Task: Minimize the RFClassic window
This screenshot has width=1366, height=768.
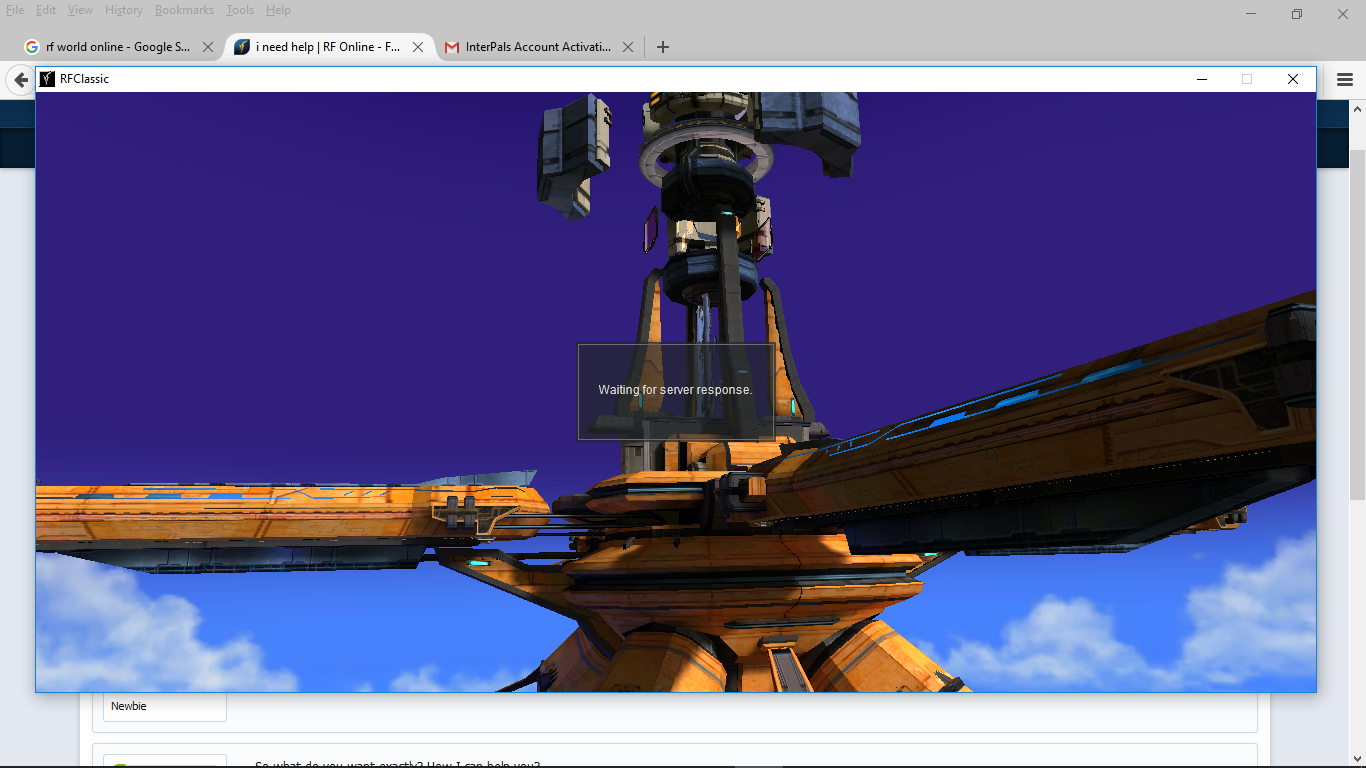Action: (1202, 79)
